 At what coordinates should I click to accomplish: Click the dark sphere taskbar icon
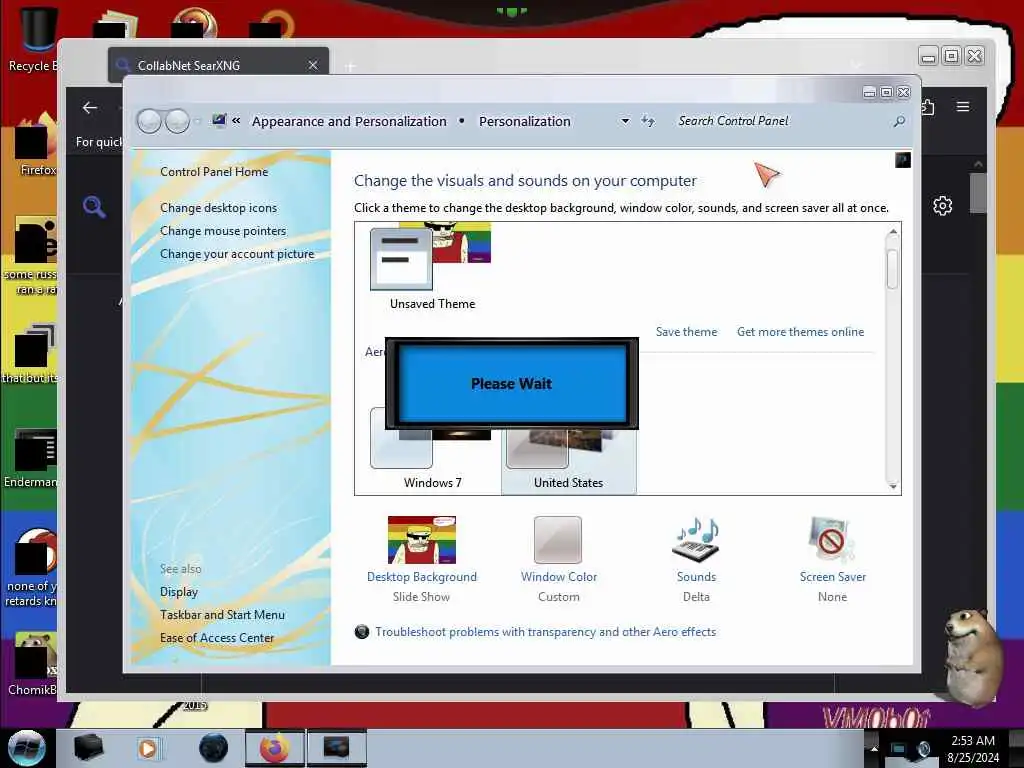tap(214, 748)
